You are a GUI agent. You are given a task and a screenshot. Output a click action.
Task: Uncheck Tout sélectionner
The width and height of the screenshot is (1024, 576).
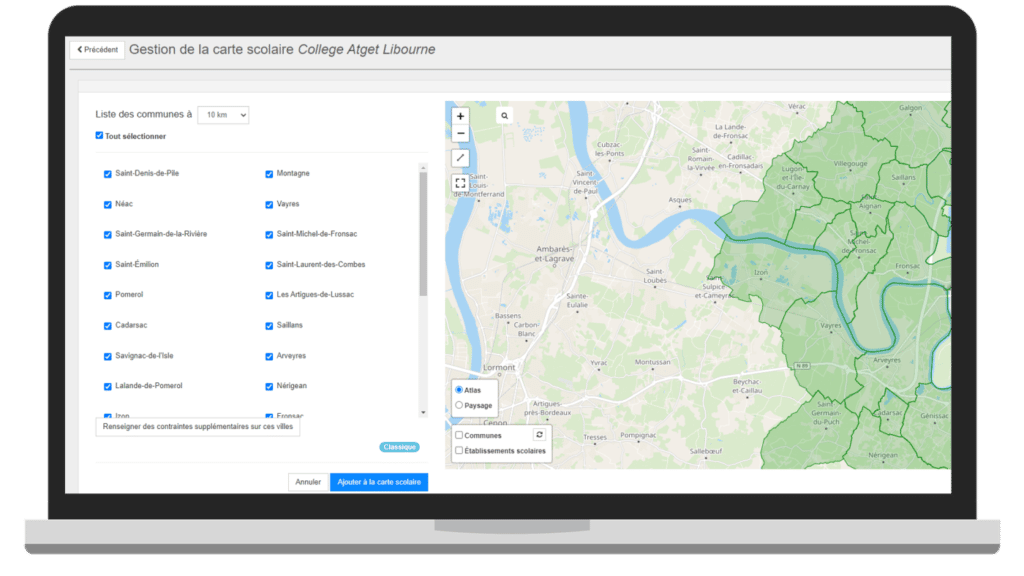click(99, 135)
